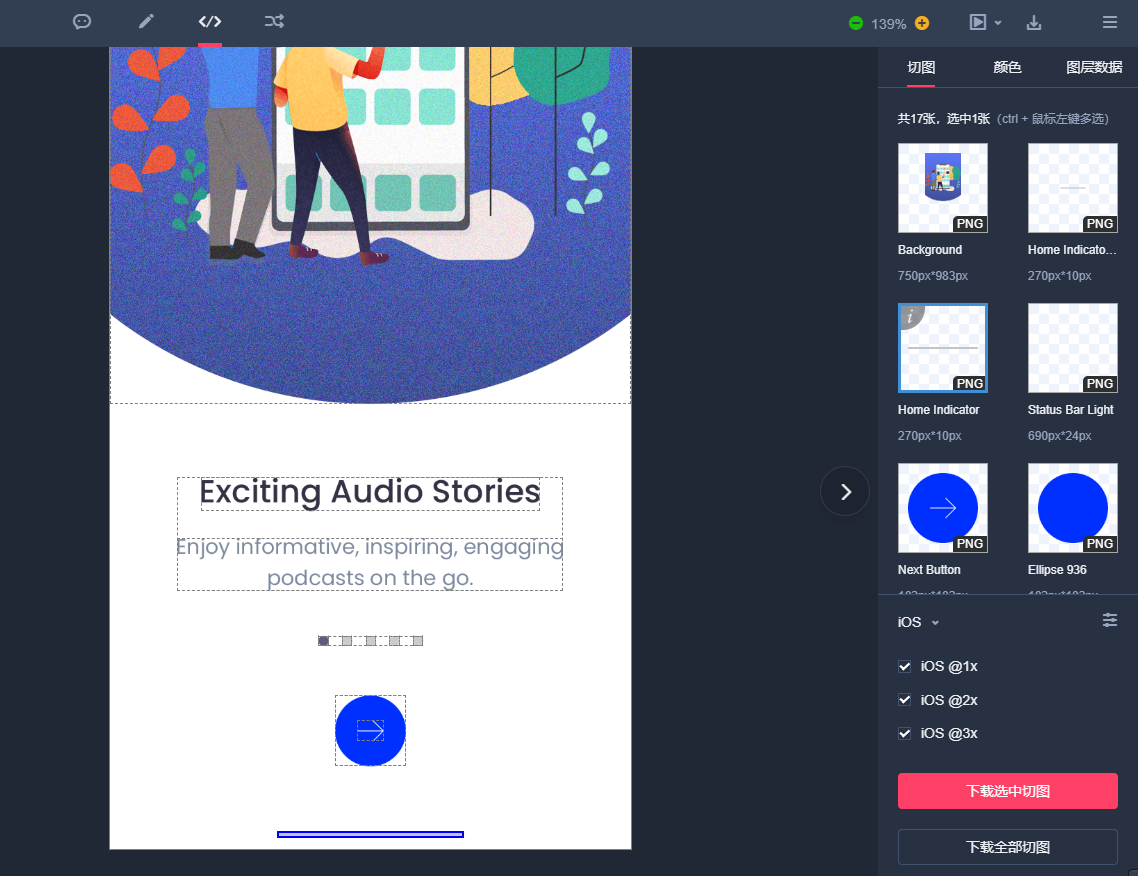Screen dimensions: 1138x876
Task: Switch to the code developer mode icon
Action: click(x=210, y=22)
